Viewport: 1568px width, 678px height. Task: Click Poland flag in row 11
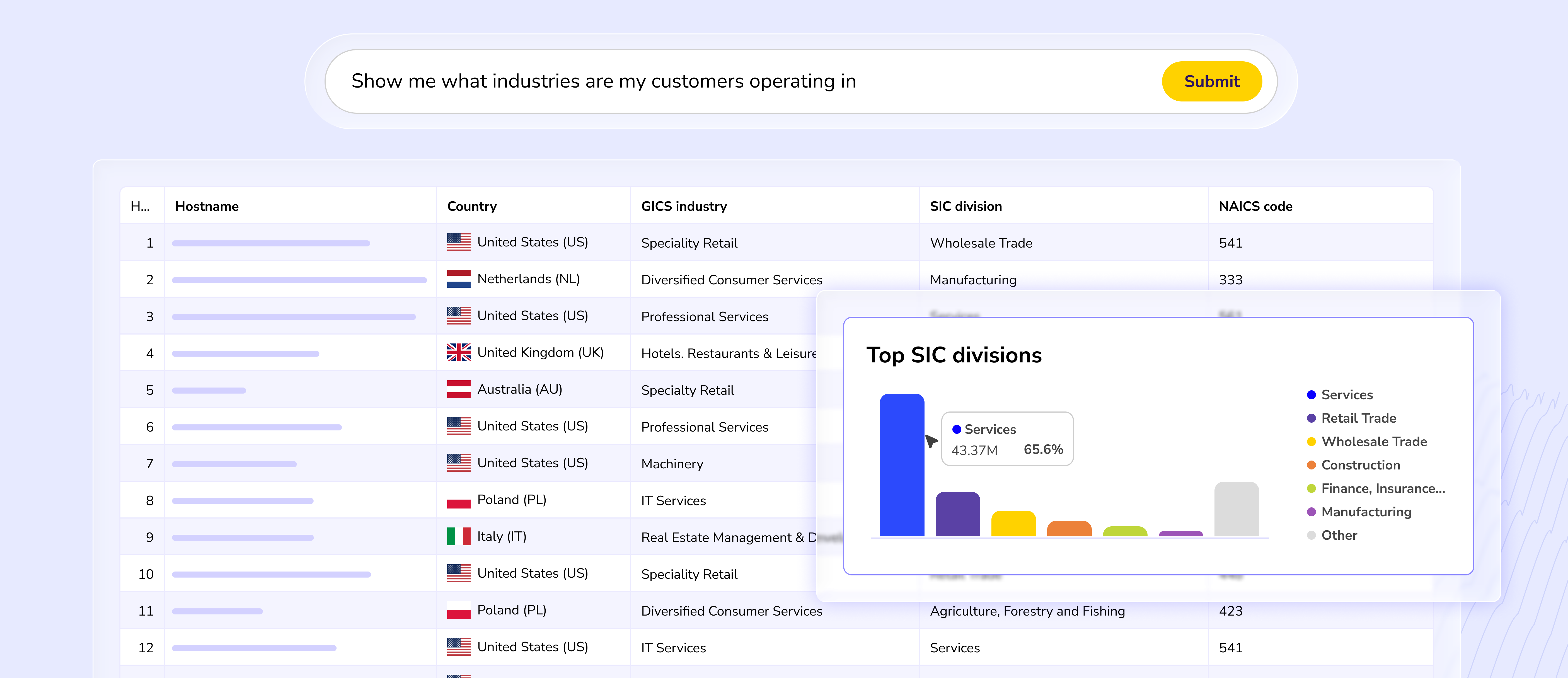[x=458, y=610]
